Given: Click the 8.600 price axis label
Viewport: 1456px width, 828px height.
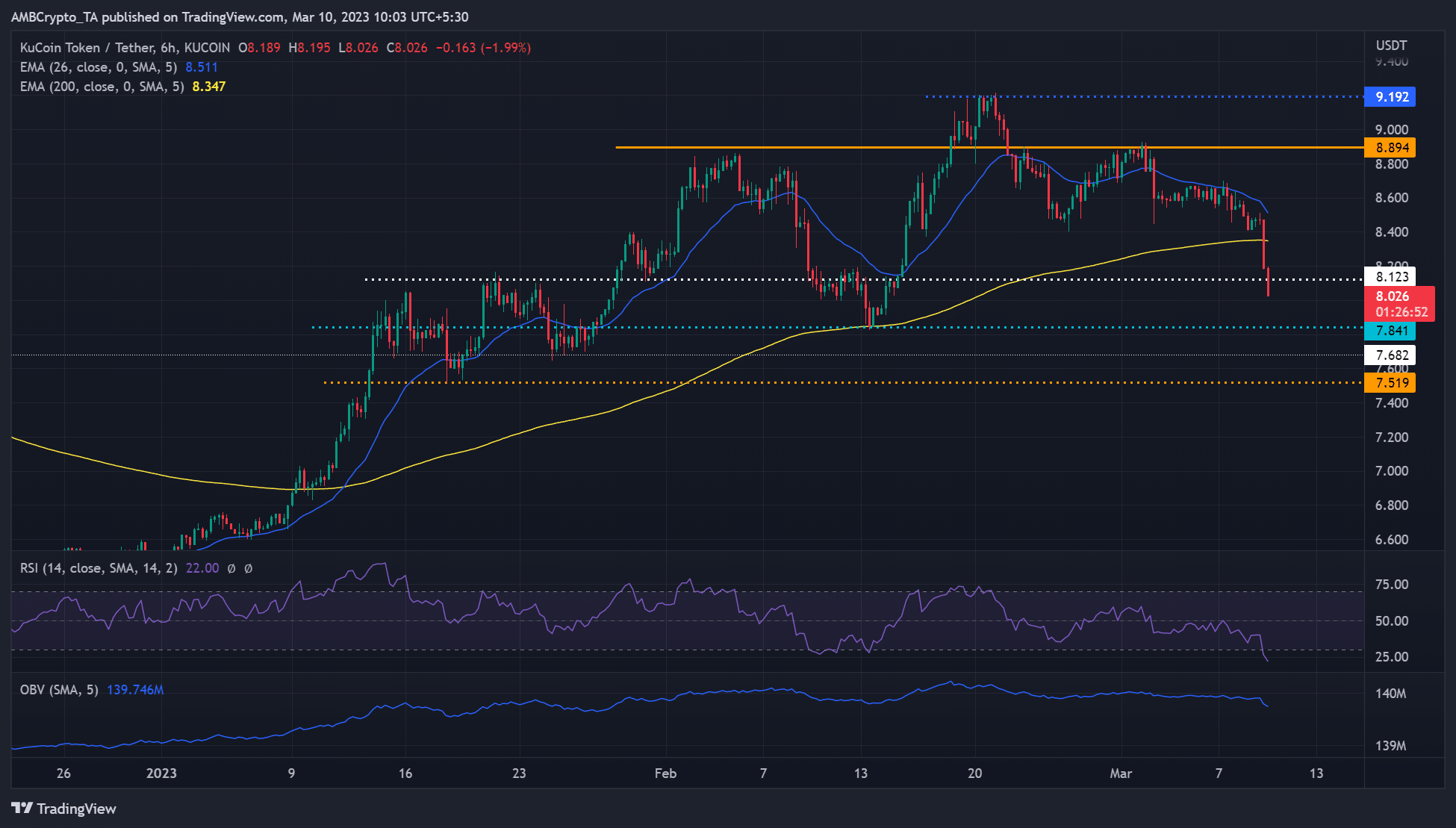Looking at the screenshot, I should [1392, 198].
